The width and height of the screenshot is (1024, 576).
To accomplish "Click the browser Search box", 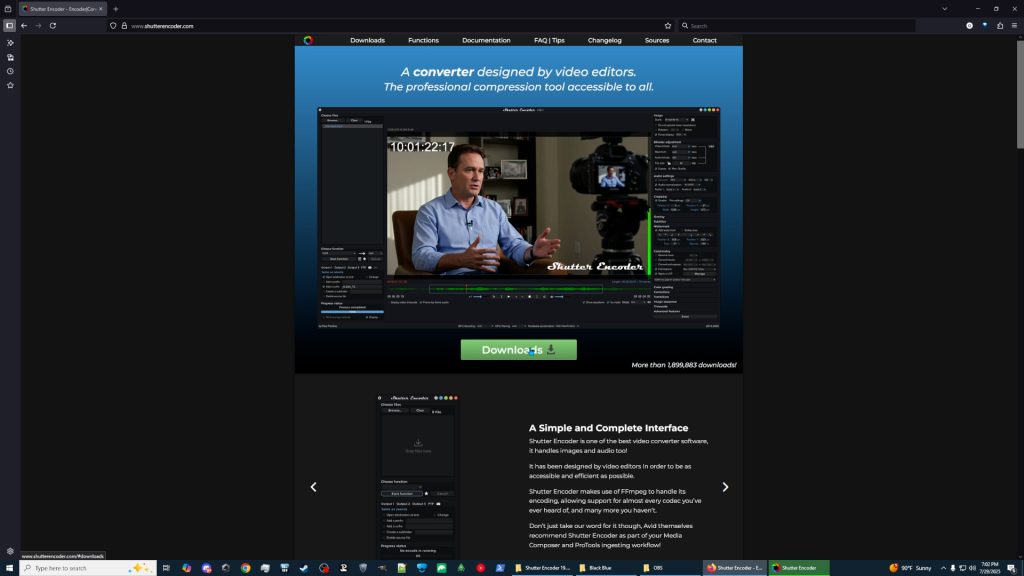I will [797, 26].
